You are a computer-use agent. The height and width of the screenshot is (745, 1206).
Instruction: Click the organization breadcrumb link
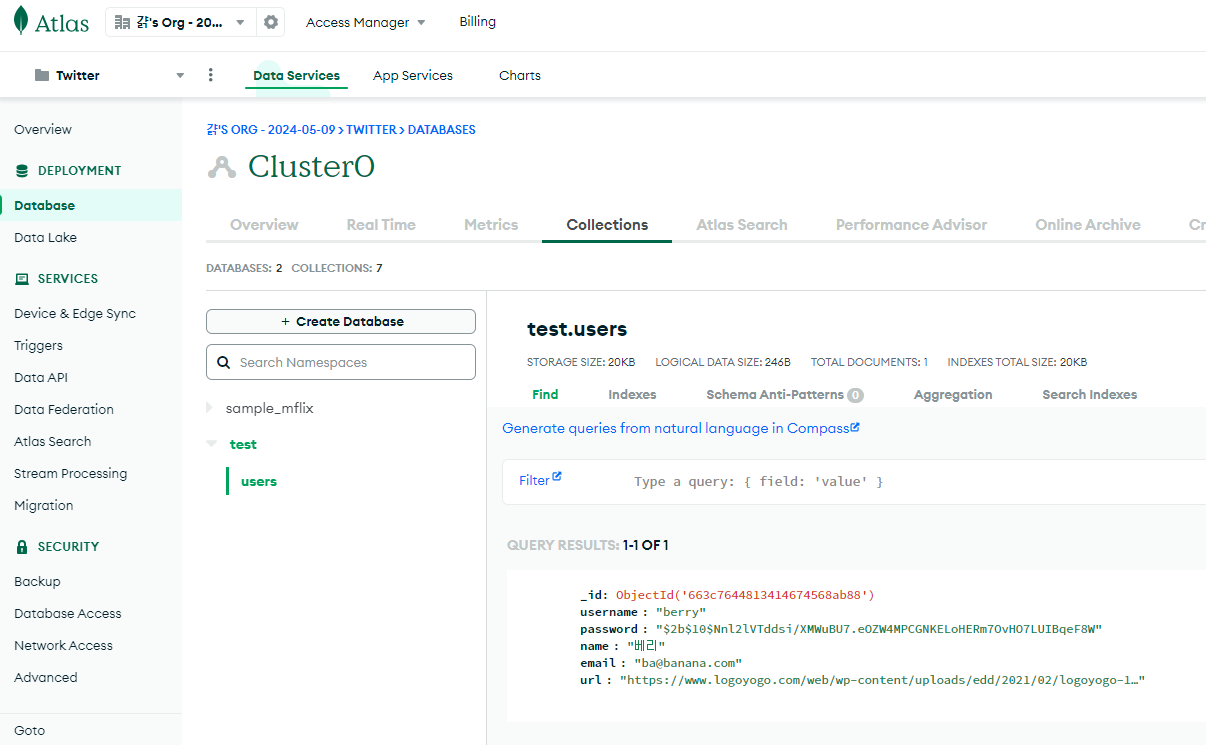tap(270, 130)
